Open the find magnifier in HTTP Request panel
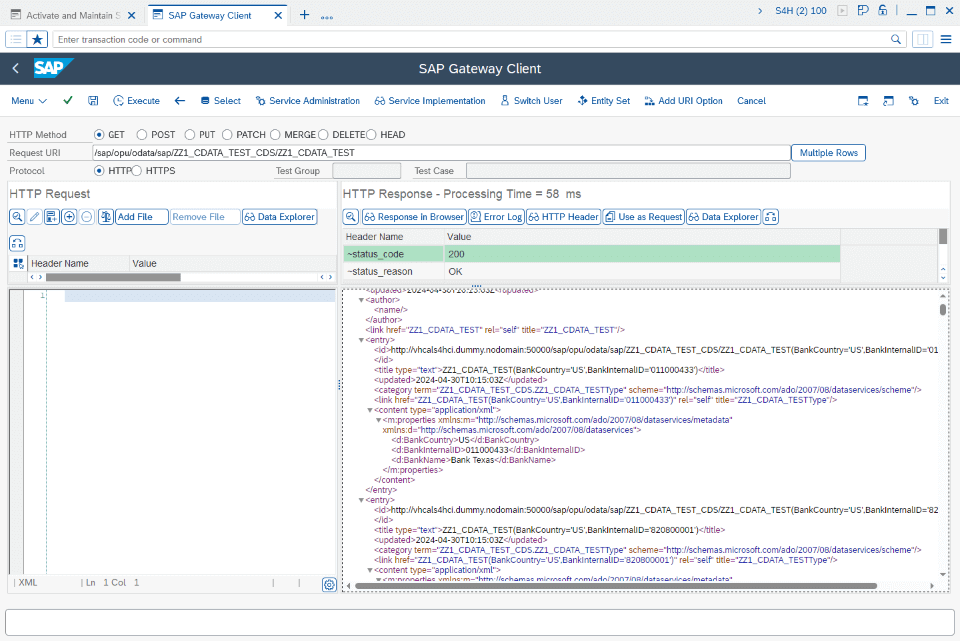 click(17, 216)
